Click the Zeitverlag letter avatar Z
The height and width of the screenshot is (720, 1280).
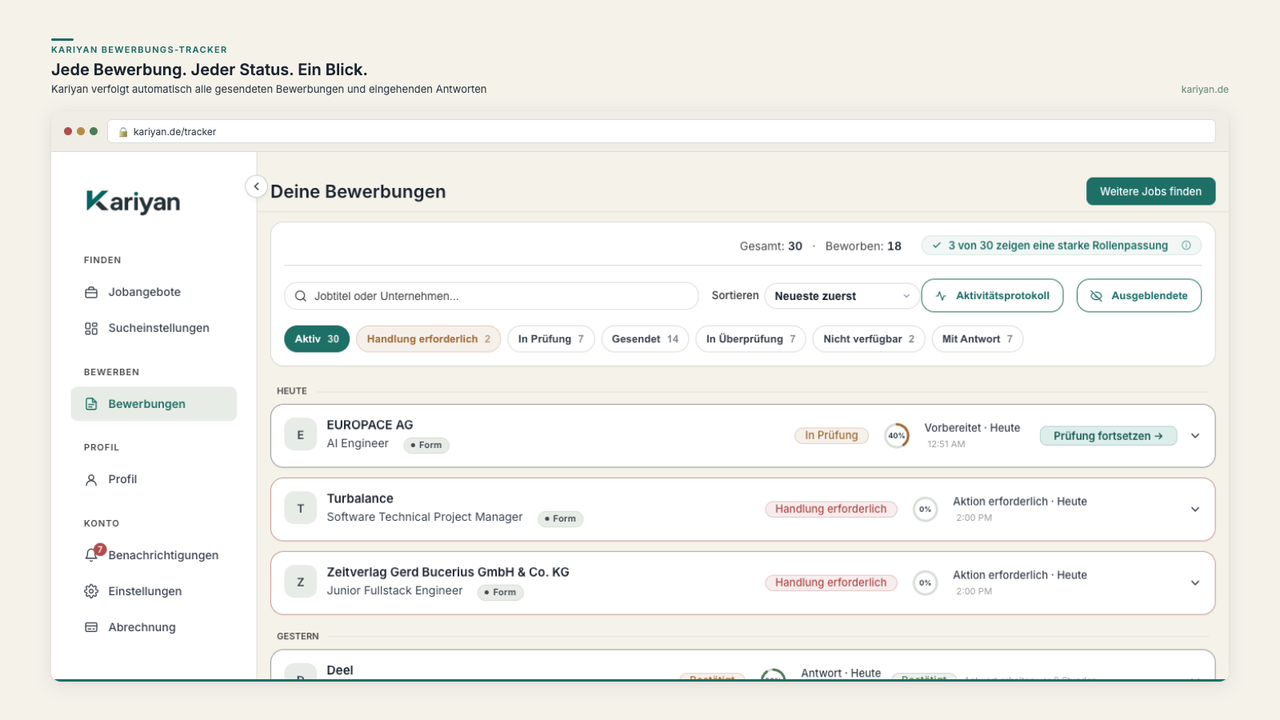coord(300,582)
